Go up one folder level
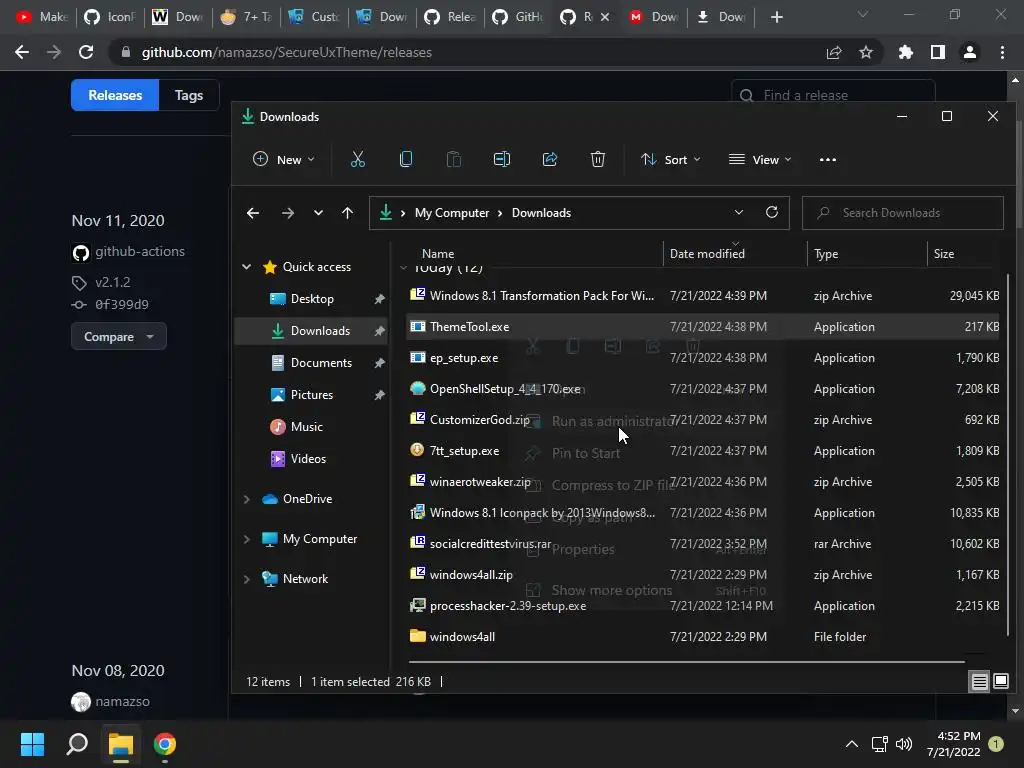1024x768 pixels. coord(347,213)
